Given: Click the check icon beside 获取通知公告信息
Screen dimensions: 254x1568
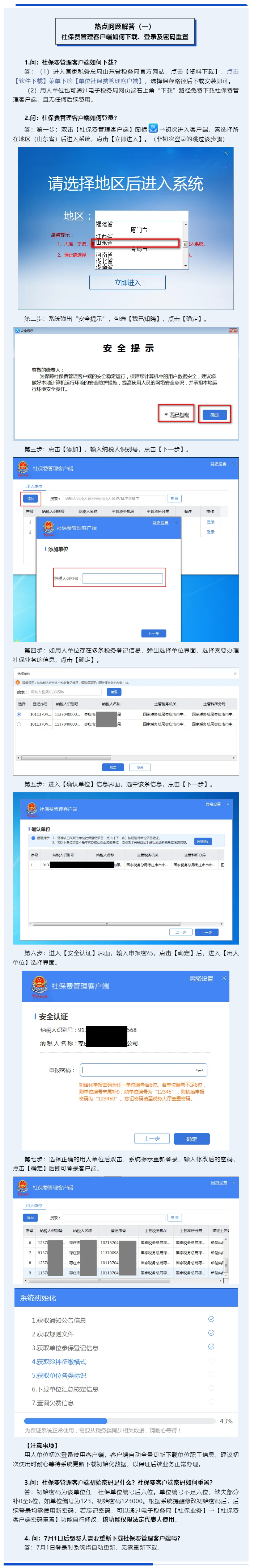Looking at the screenshot, I should 211,1318.
